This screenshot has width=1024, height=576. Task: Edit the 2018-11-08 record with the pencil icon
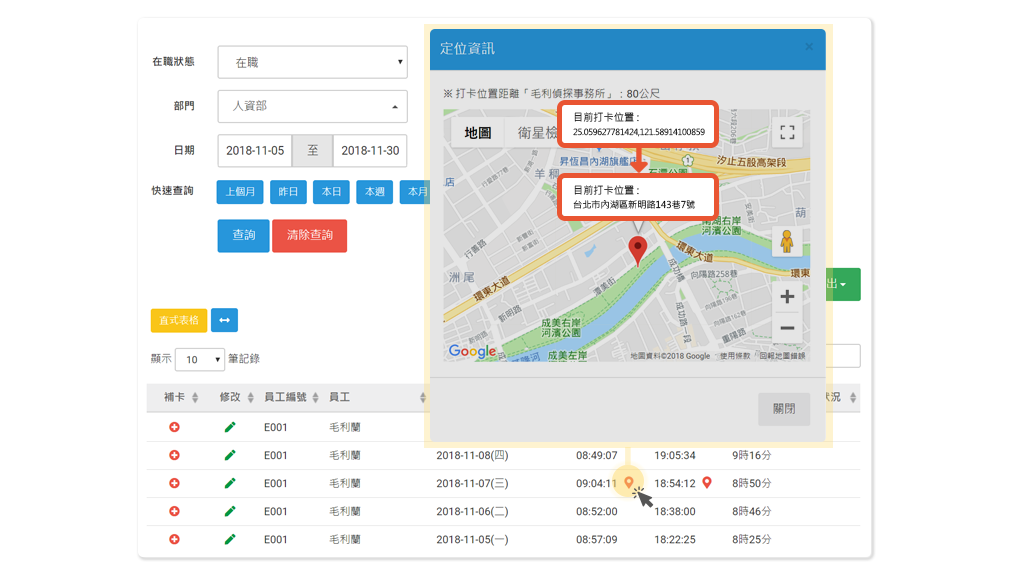pos(230,455)
